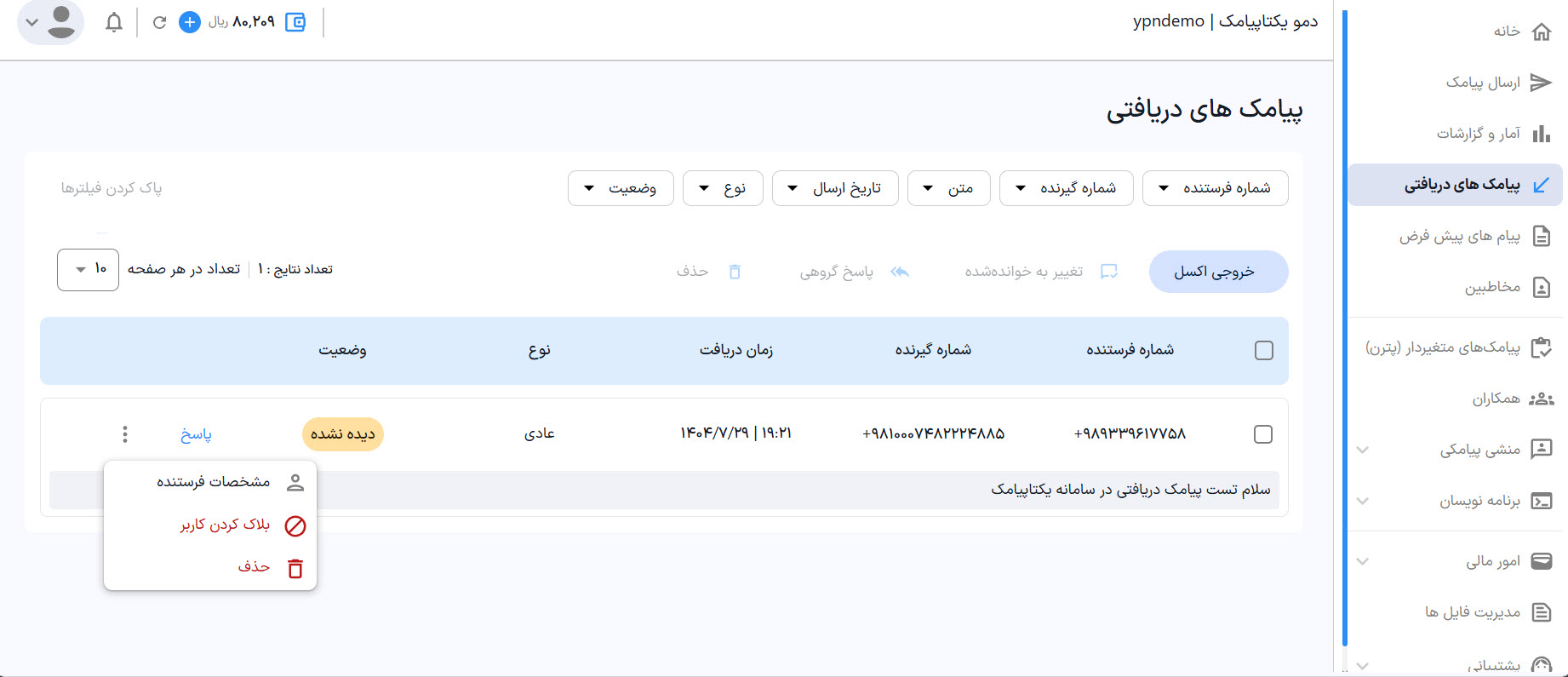
Task: Refresh the account balance with reload icon
Action: (159, 22)
